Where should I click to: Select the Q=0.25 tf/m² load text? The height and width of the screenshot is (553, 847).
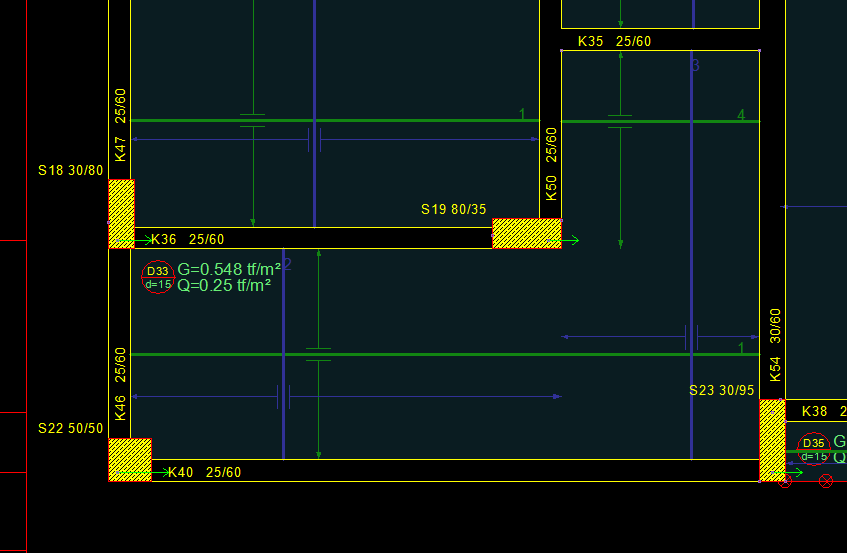coord(225,286)
